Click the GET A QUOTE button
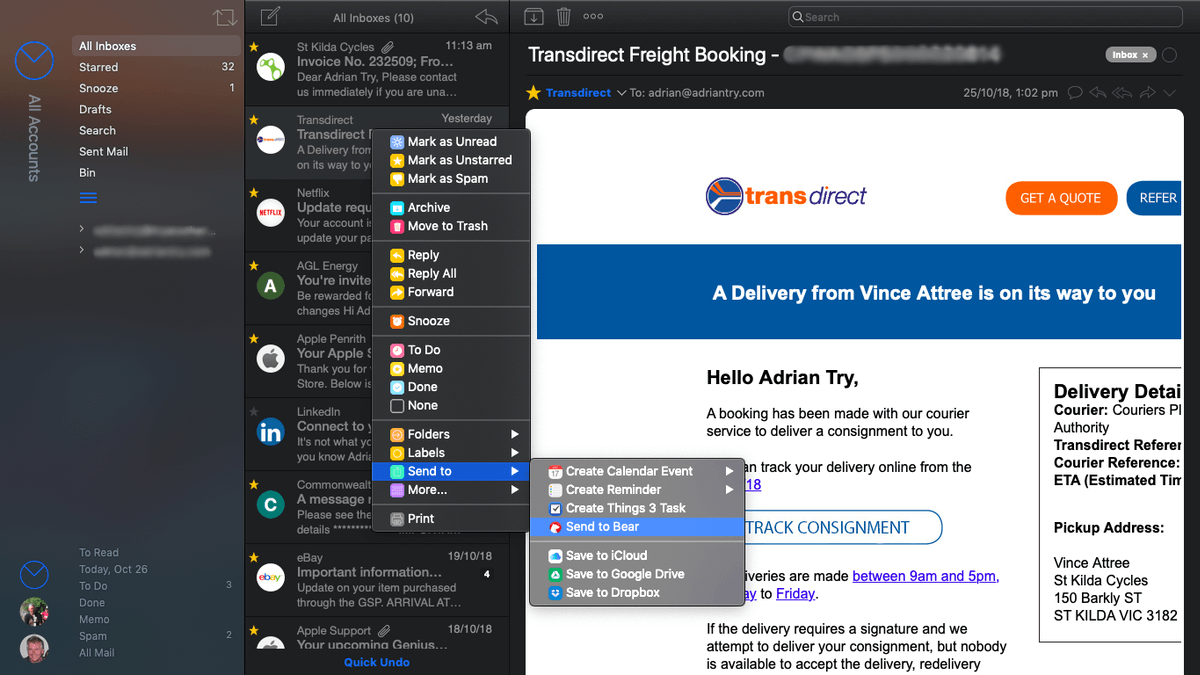The width and height of the screenshot is (1200, 675). [x=1060, y=198]
